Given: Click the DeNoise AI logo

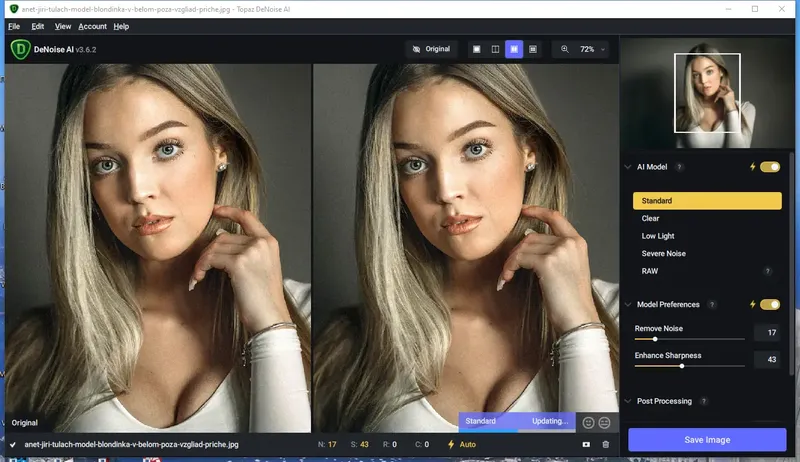Looking at the screenshot, I should [20, 49].
